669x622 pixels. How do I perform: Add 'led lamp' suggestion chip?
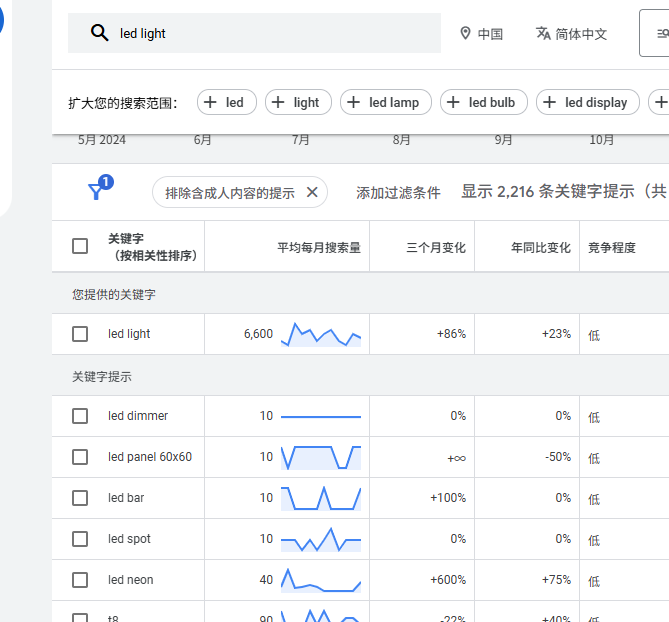[x=386, y=102]
